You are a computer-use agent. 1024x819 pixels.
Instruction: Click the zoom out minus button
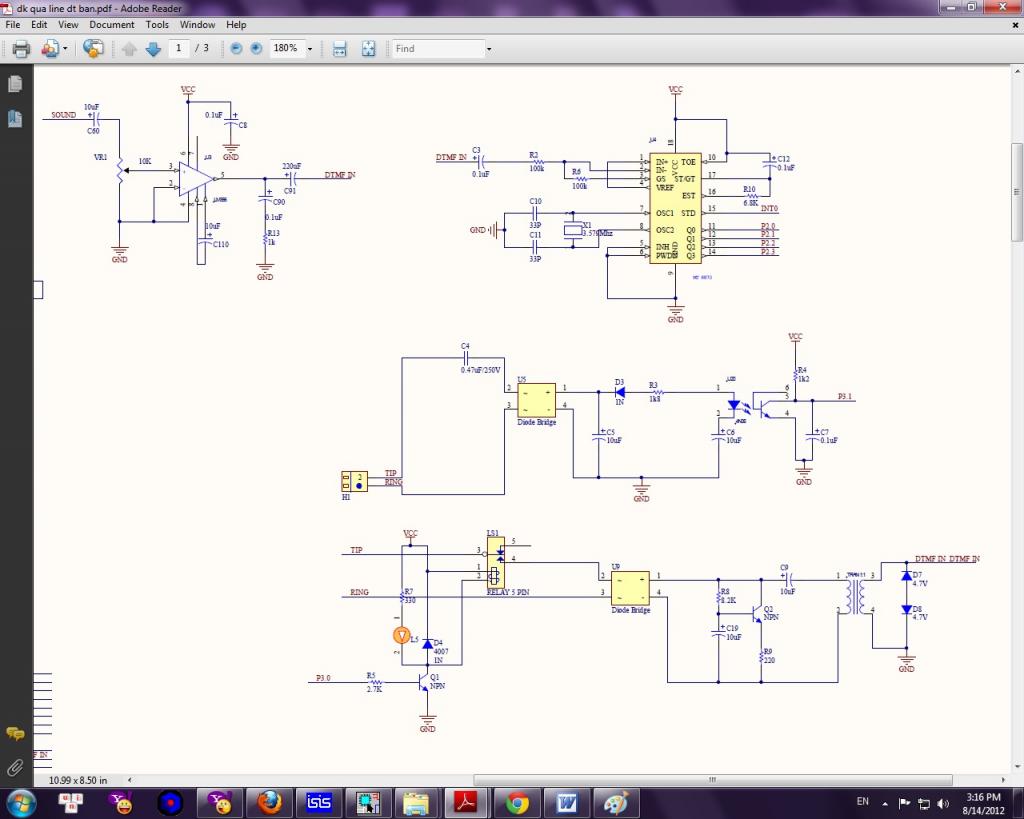click(x=236, y=48)
